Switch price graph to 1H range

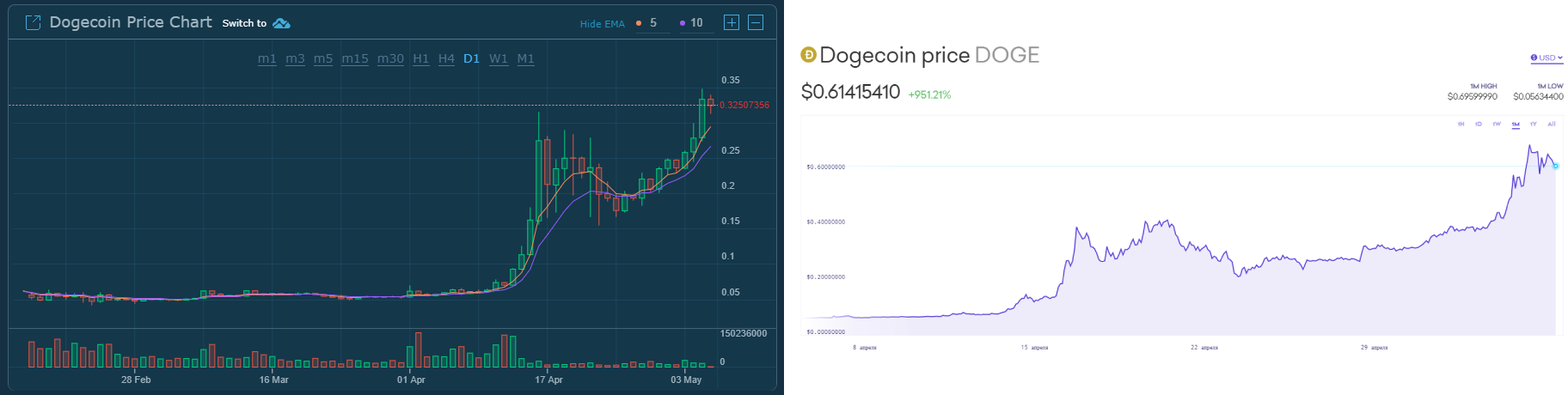coord(1461,125)
